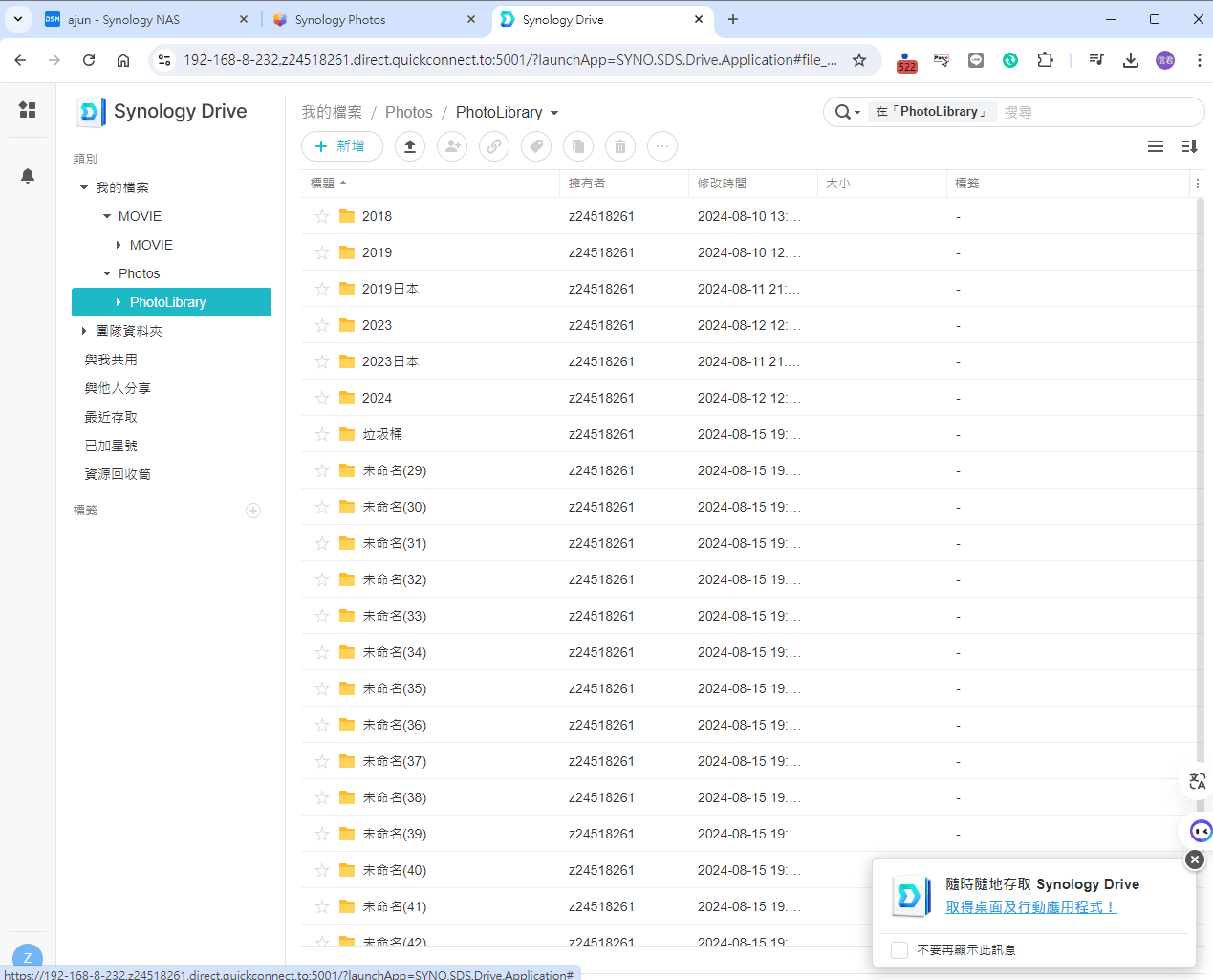Sort by 擁有者 column header
Image resolution: width=1213 pixels, height=980 pixels.
(x=624, y=184)
